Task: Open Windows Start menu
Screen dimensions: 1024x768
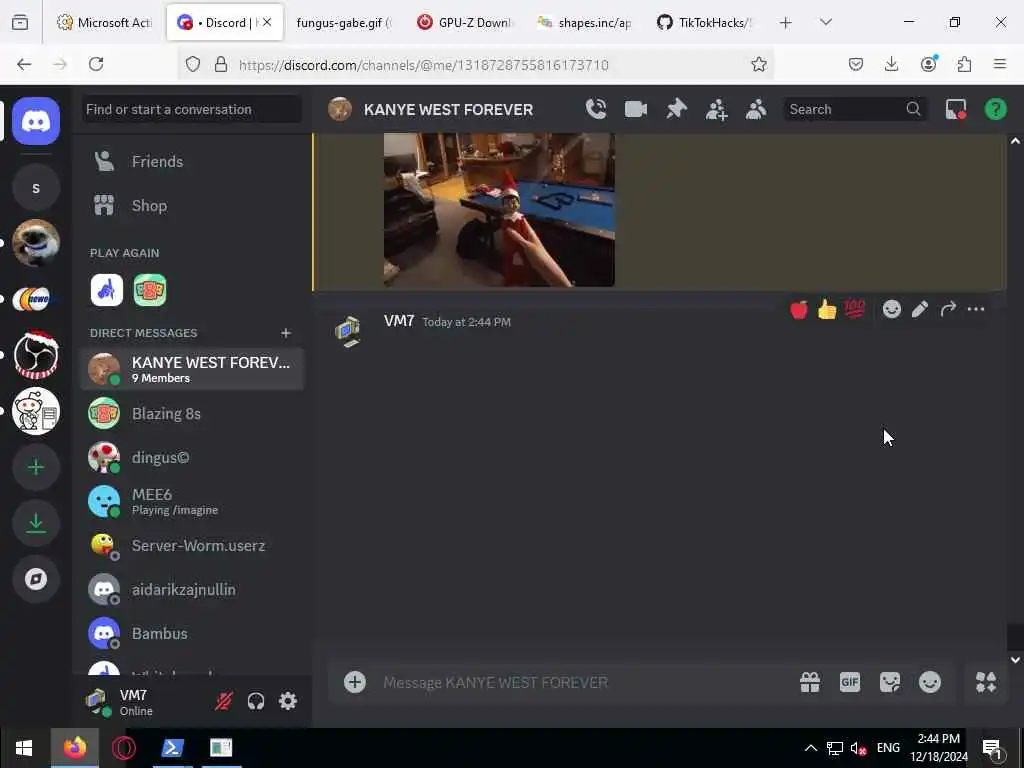Action: (x=24, y=748)
